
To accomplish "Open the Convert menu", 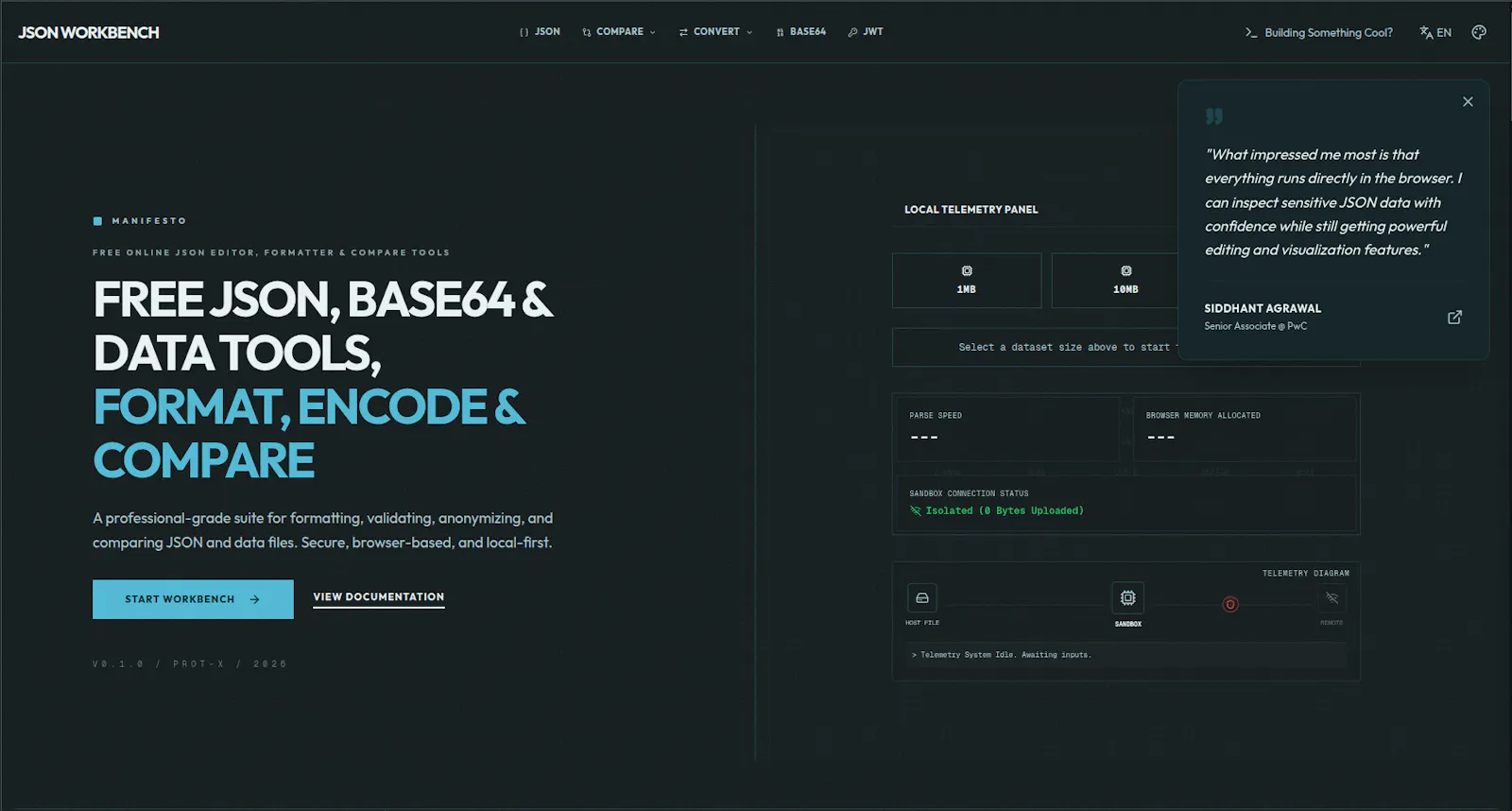I will pyautogui.click(x=716, y=32).
